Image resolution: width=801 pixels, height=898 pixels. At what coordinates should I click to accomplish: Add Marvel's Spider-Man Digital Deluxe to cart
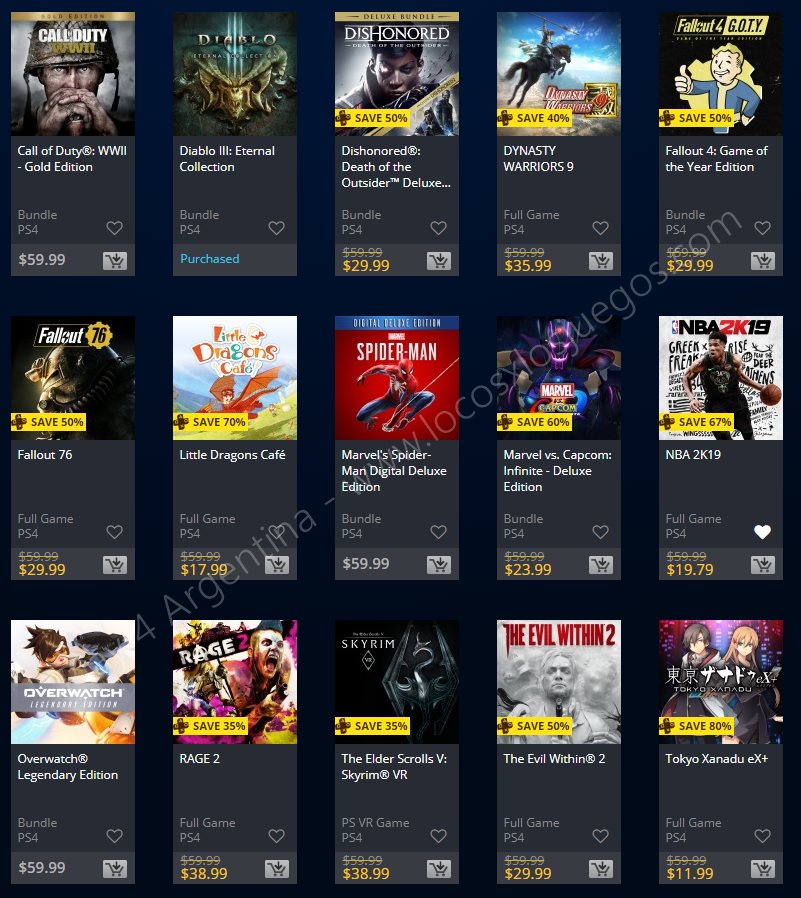coord(439,565)
